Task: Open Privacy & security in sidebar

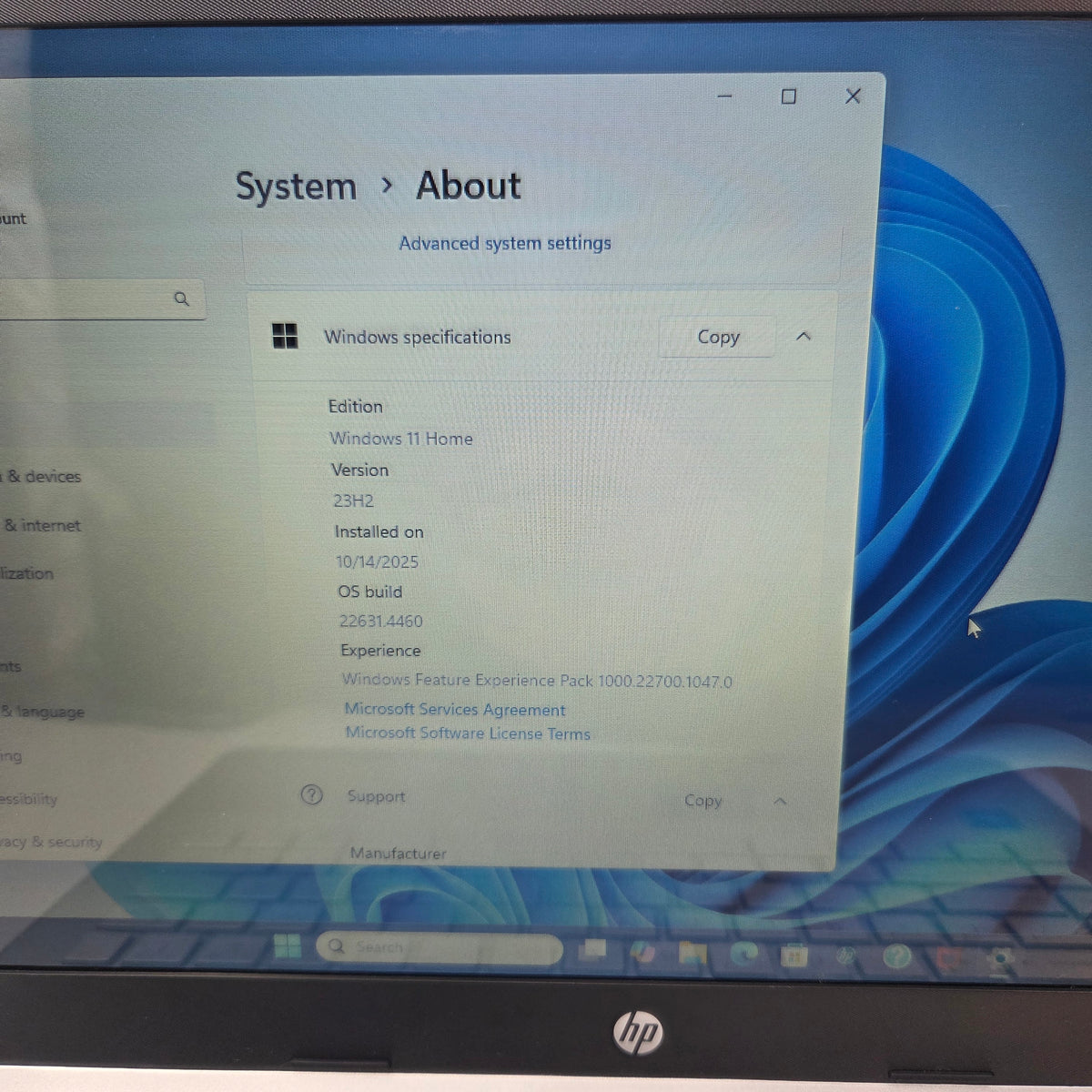Action: (x=51, y=842)
